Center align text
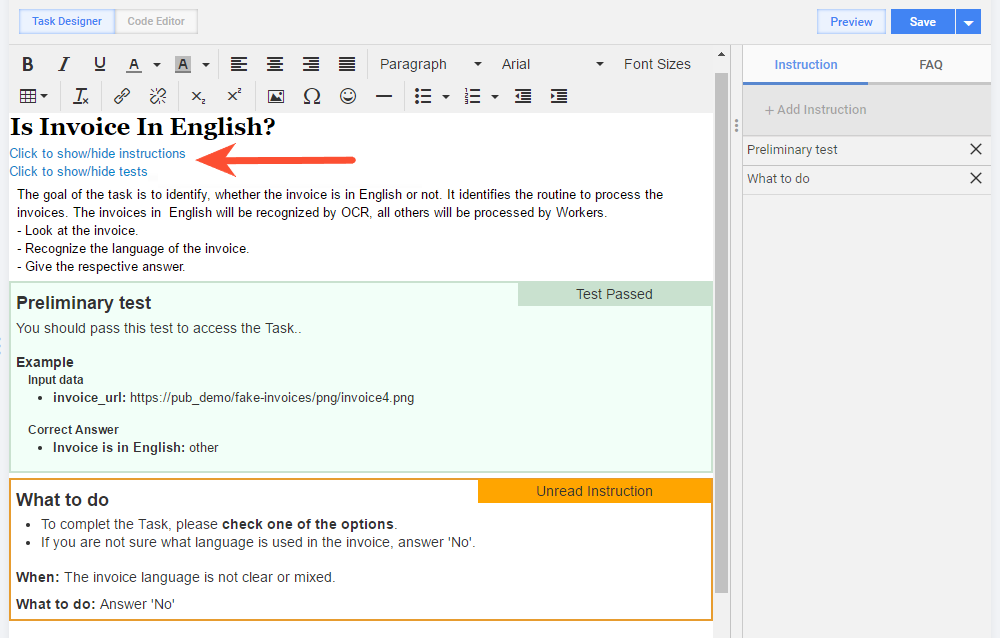The image size is (1000, 638). (275, 64)
